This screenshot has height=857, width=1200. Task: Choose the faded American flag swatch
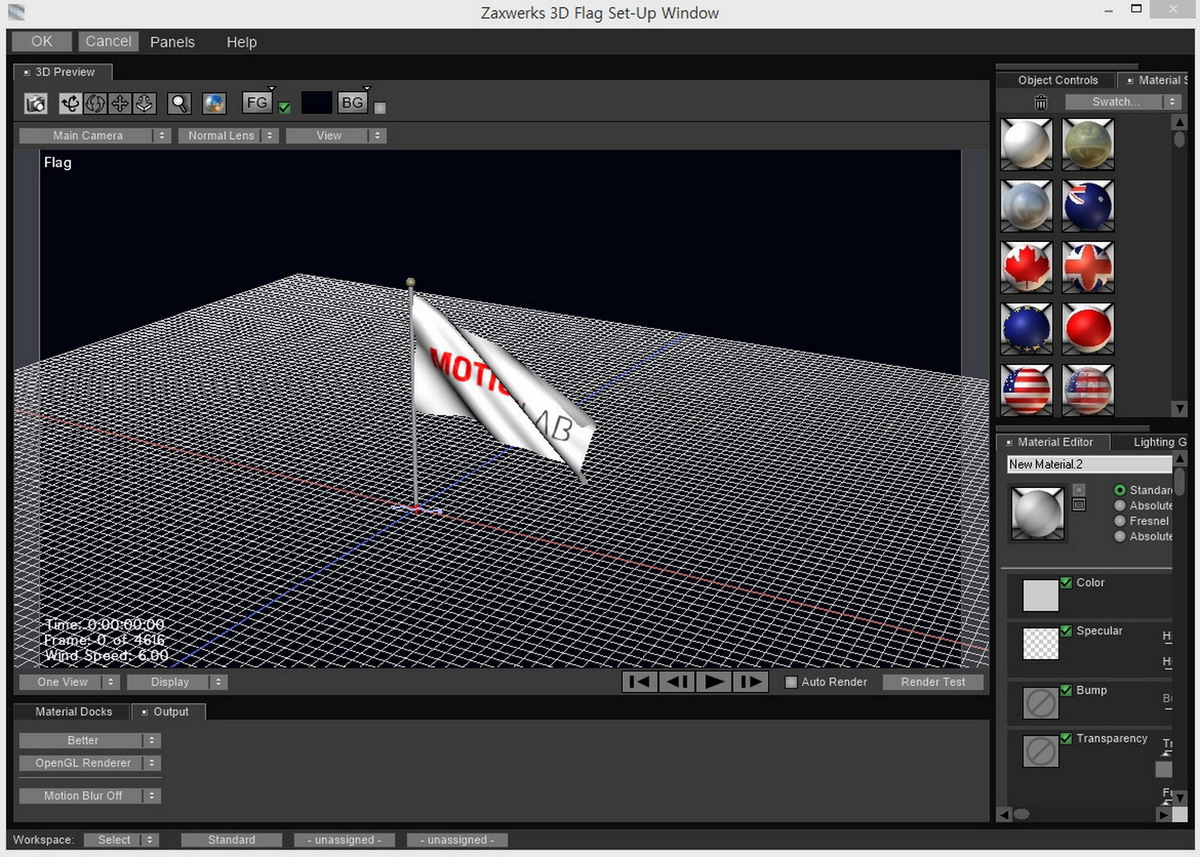[x=1088, y=390]
